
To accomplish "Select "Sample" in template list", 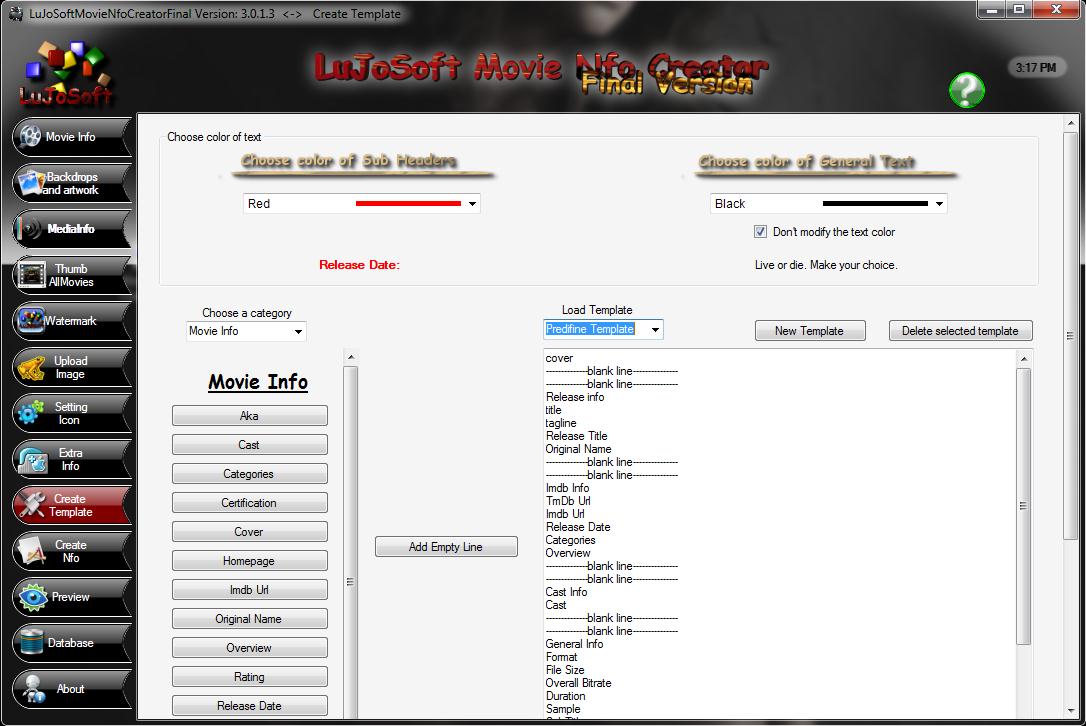I will pos(563,709).
